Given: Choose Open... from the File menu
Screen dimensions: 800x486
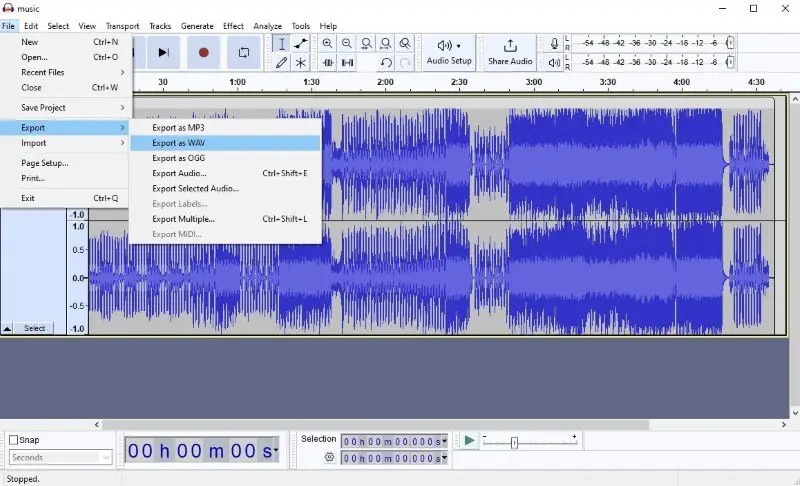Looking at the screenshot, I should pyautogui.click(x=65, y=57).
